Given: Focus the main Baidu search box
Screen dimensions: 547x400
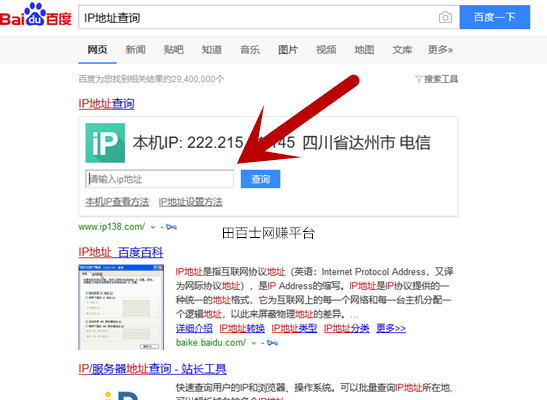Looking at the screenshot, I should pos(269,17).
